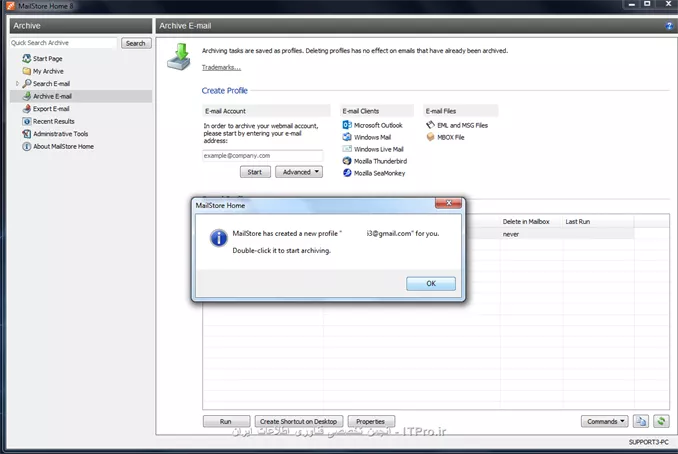Click in the Quick Search Archive field
This screenshot has height=454, width=678.
click(63, 43)
